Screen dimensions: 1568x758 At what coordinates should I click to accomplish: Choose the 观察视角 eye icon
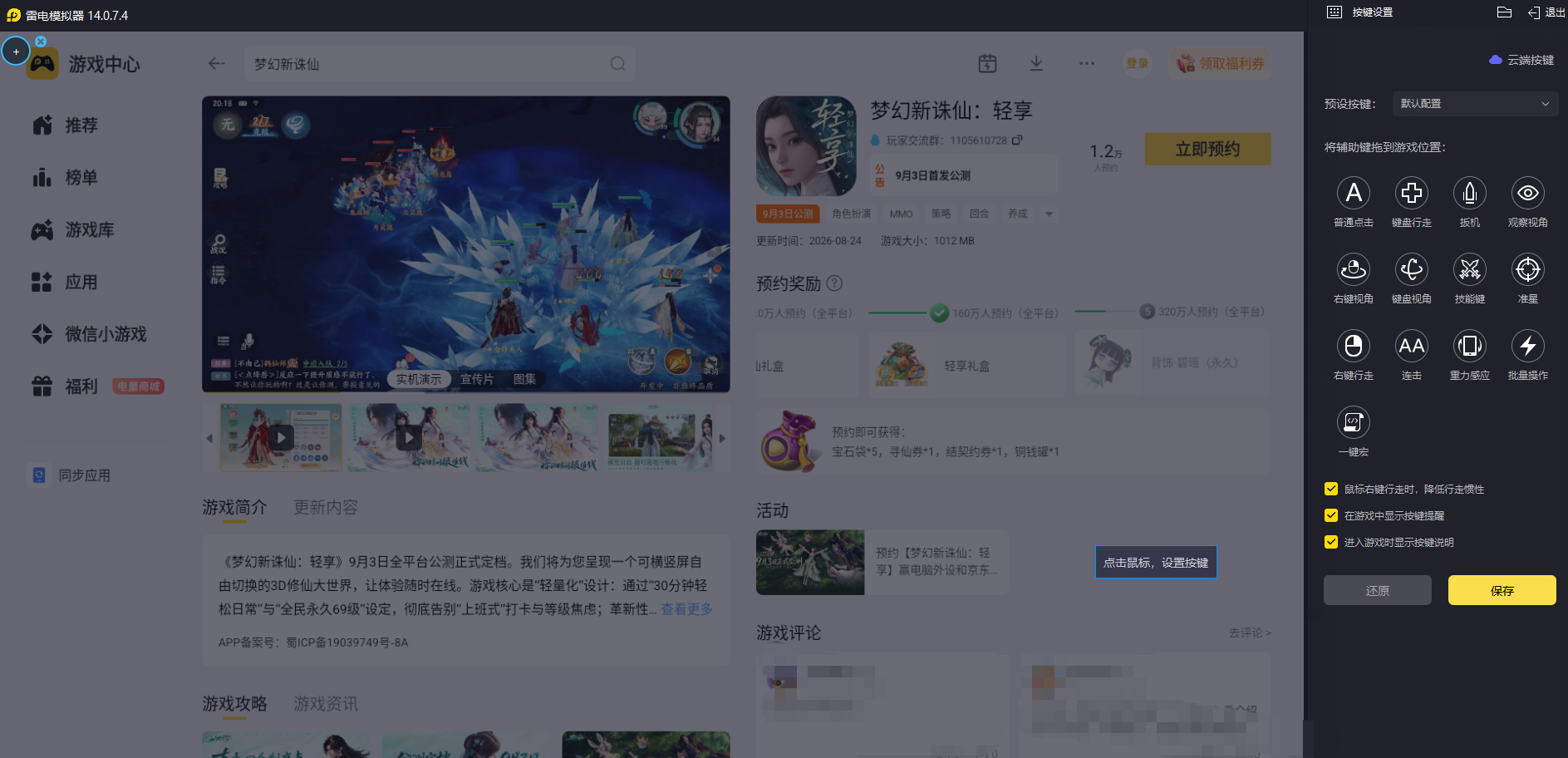[1528, 193]
